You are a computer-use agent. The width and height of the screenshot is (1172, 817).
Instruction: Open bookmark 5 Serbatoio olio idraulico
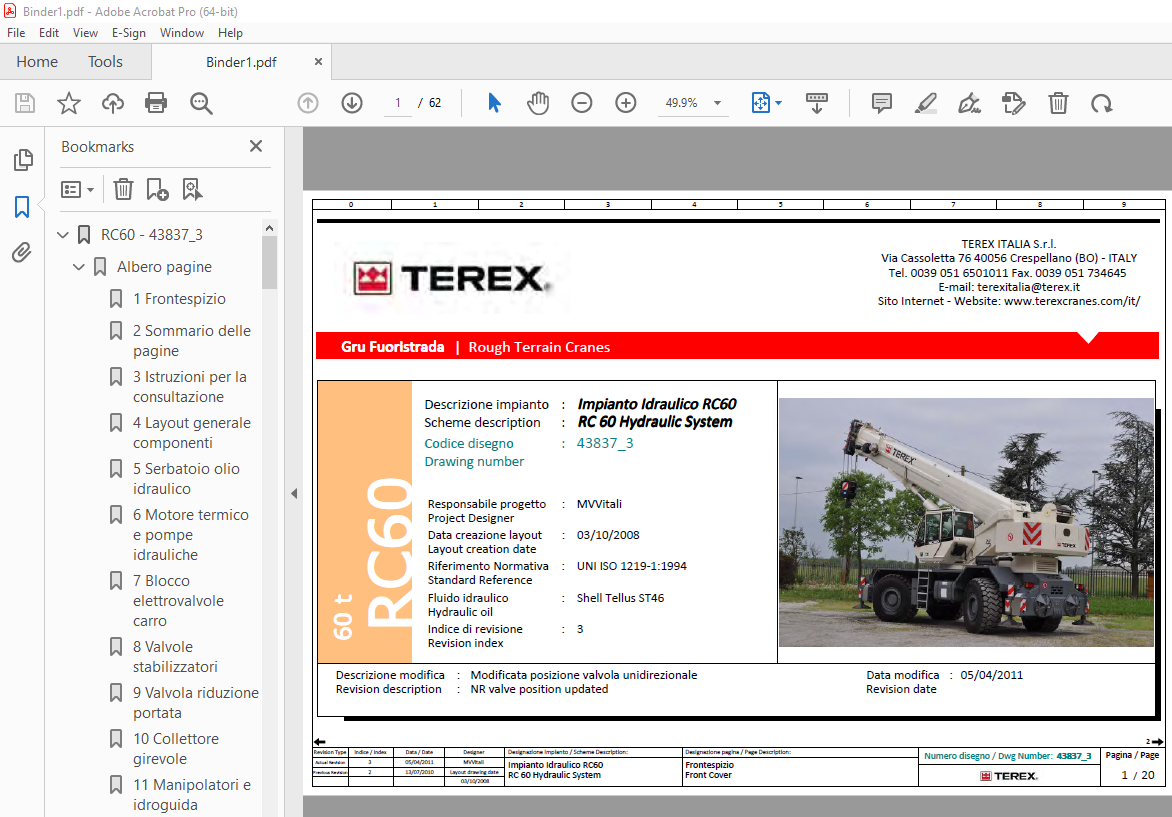point(186,478)
